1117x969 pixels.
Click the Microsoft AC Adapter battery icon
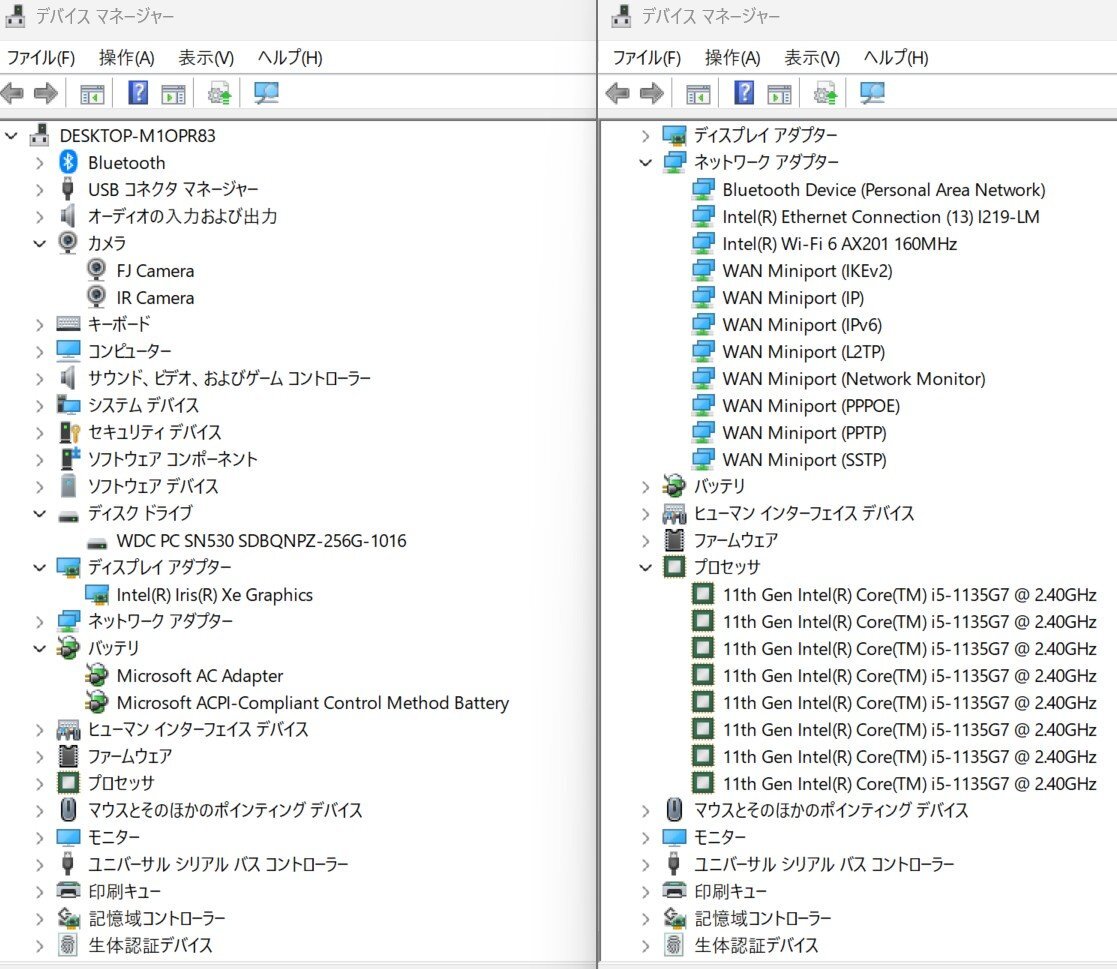click(x=97, y=676)
